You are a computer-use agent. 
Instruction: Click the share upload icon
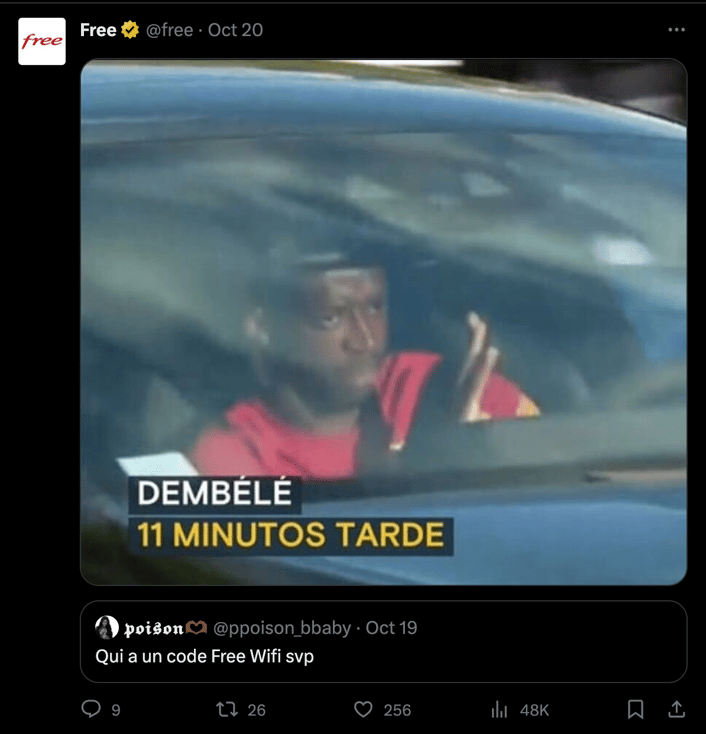tap(676, 709)
